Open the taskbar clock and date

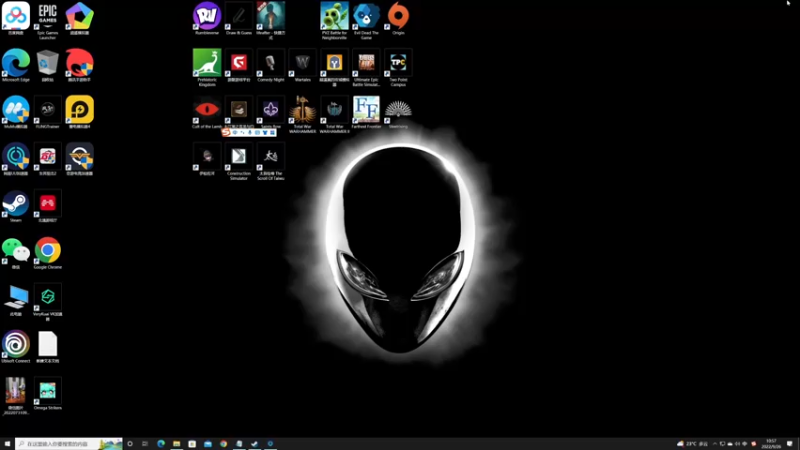coord(771,444)
